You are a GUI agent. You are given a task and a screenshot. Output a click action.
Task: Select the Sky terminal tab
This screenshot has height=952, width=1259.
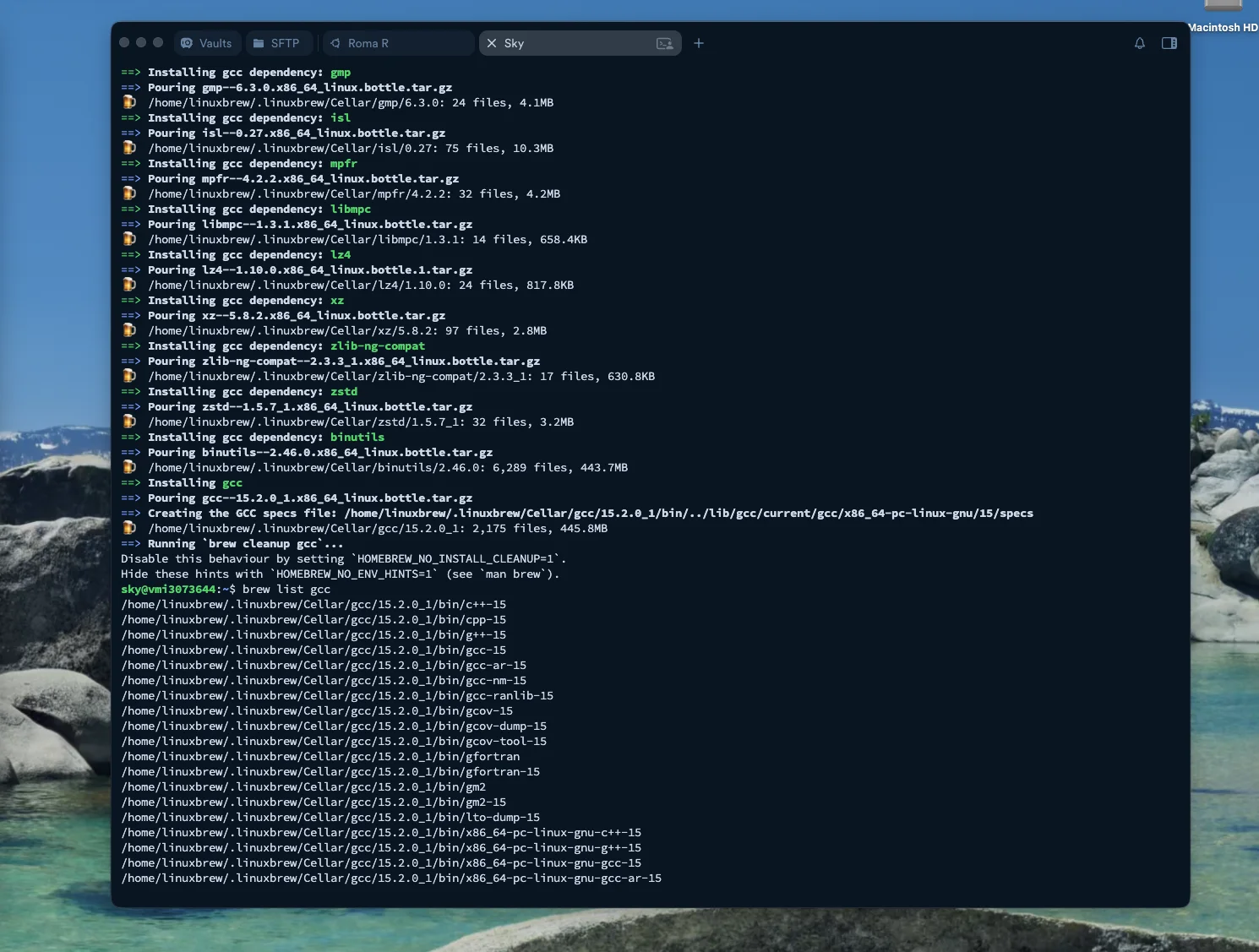click(580, 43)
